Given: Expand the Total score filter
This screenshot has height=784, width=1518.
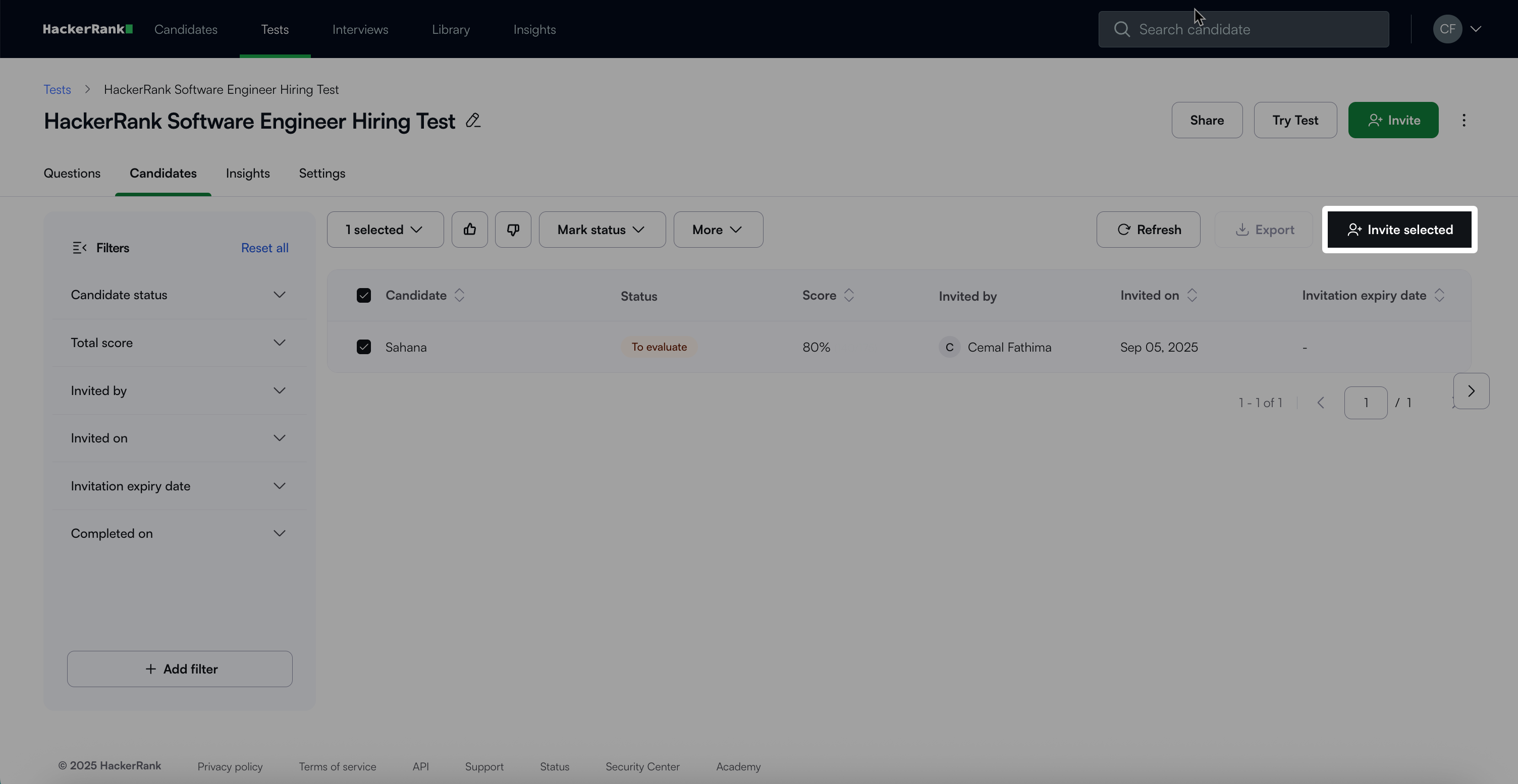Looking at the screenshot, I should point(179,343).
